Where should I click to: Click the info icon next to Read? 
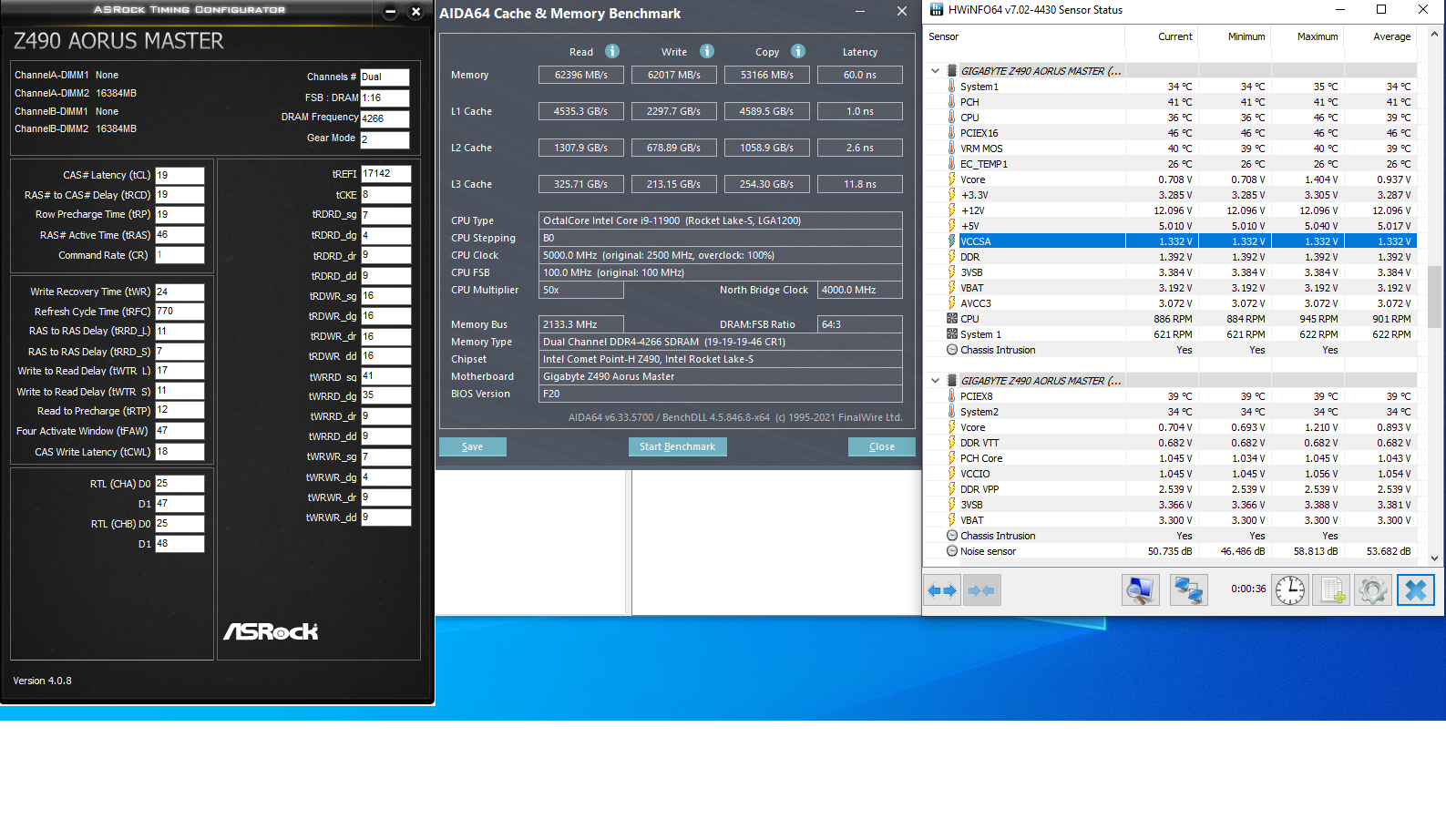coord(612,52)
